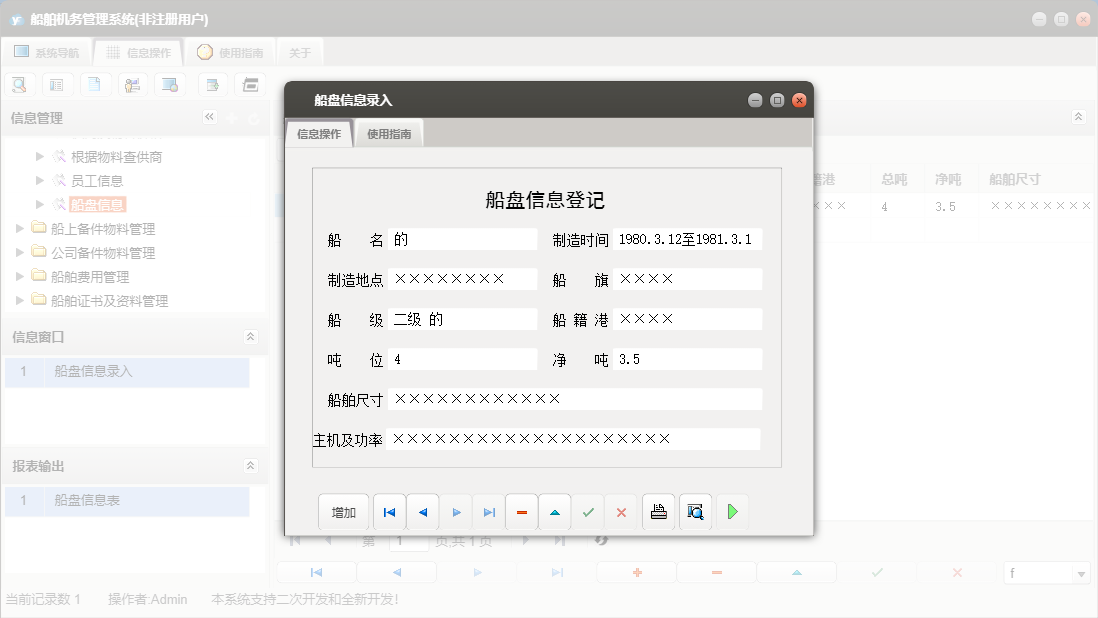Go to the last record using the navigator

coord(489,511)
